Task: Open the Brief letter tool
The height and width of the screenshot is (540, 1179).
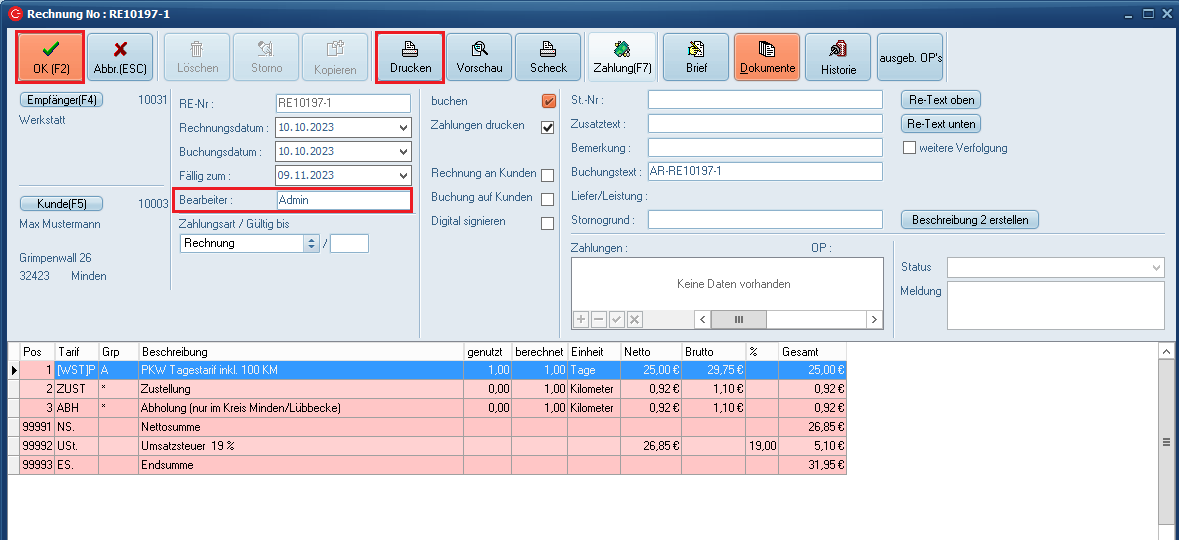Action: 696,57
